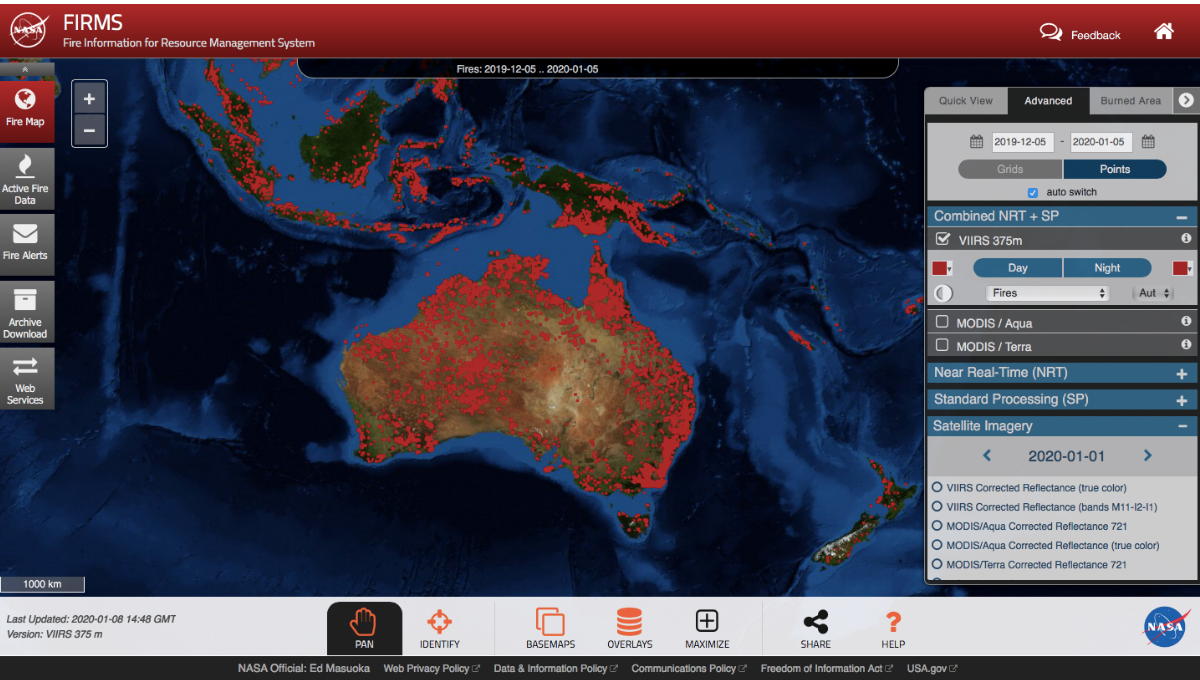1200x680 pixels.
Task: Activate the Identify tool
Action: 439,629
